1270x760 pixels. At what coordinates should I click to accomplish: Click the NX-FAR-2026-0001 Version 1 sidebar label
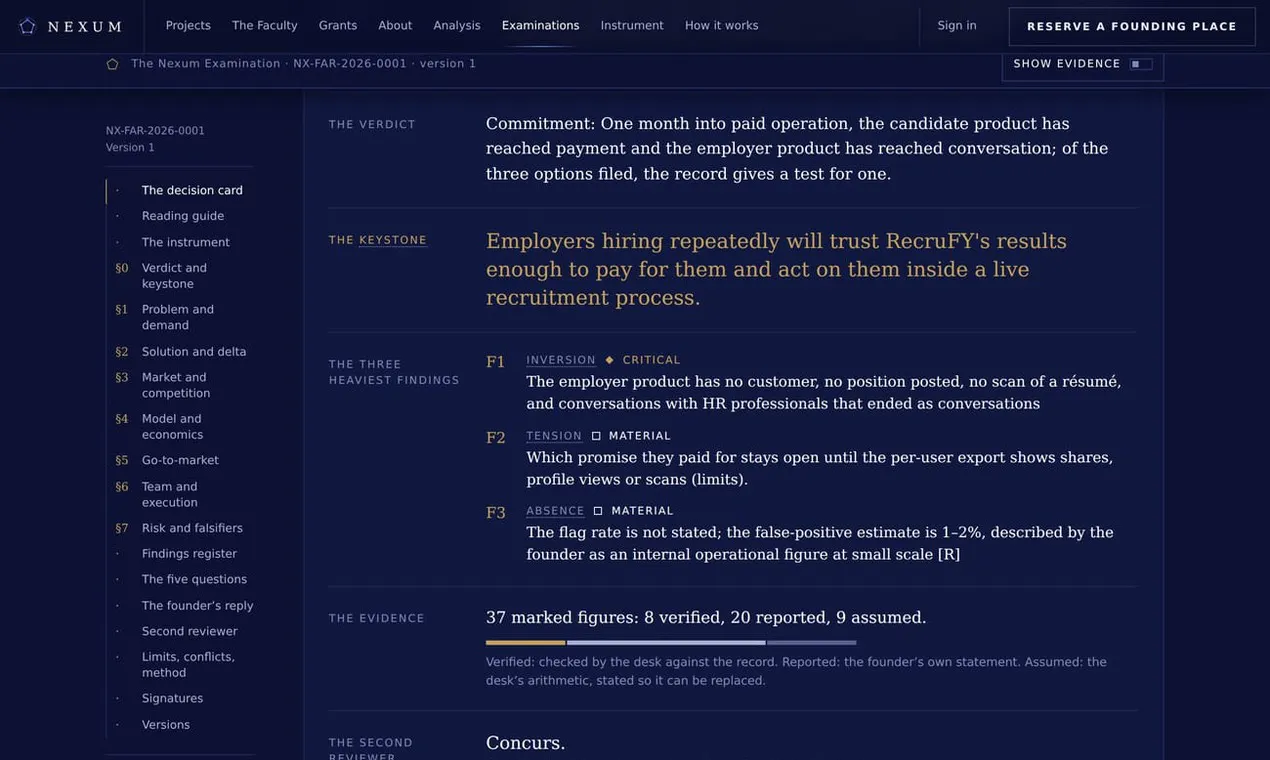(x=155, y=139)
